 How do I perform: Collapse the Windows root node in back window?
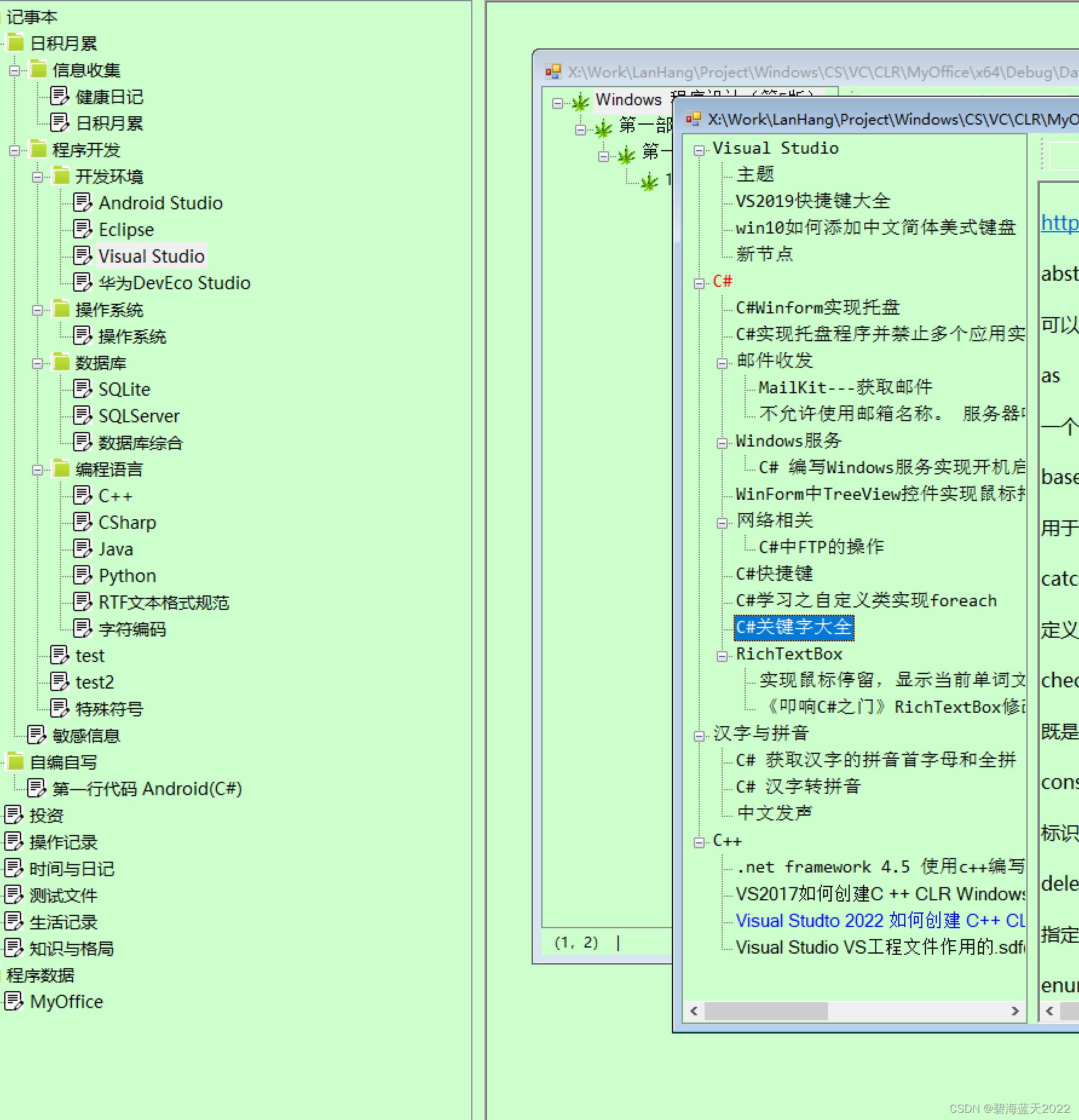558,103
